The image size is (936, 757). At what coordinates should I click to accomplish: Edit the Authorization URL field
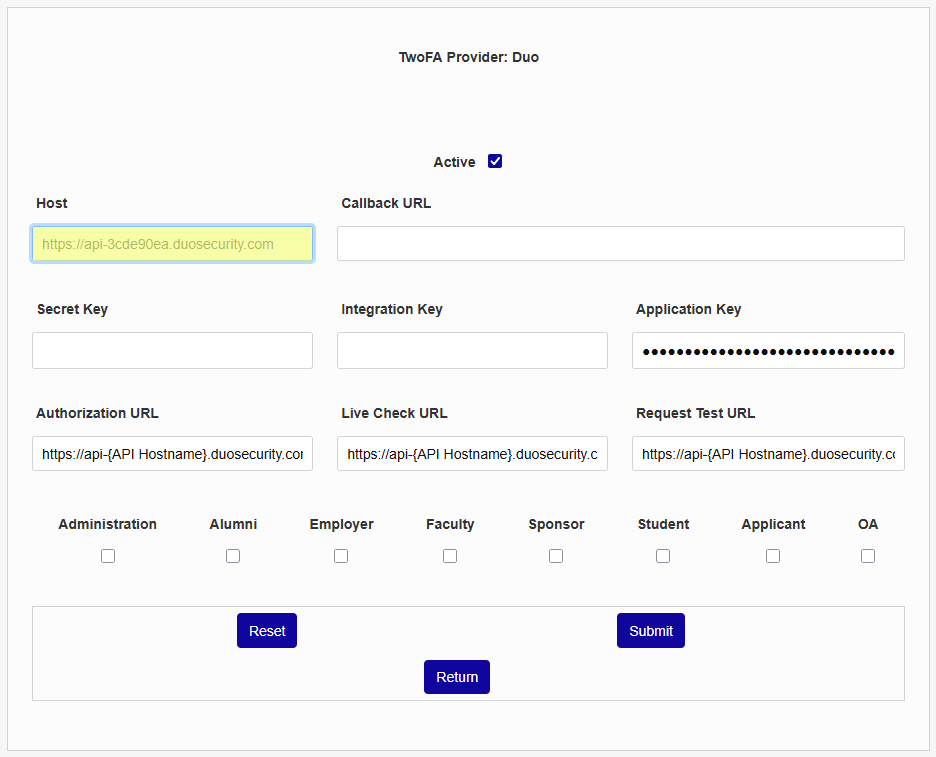coord(172,454)
